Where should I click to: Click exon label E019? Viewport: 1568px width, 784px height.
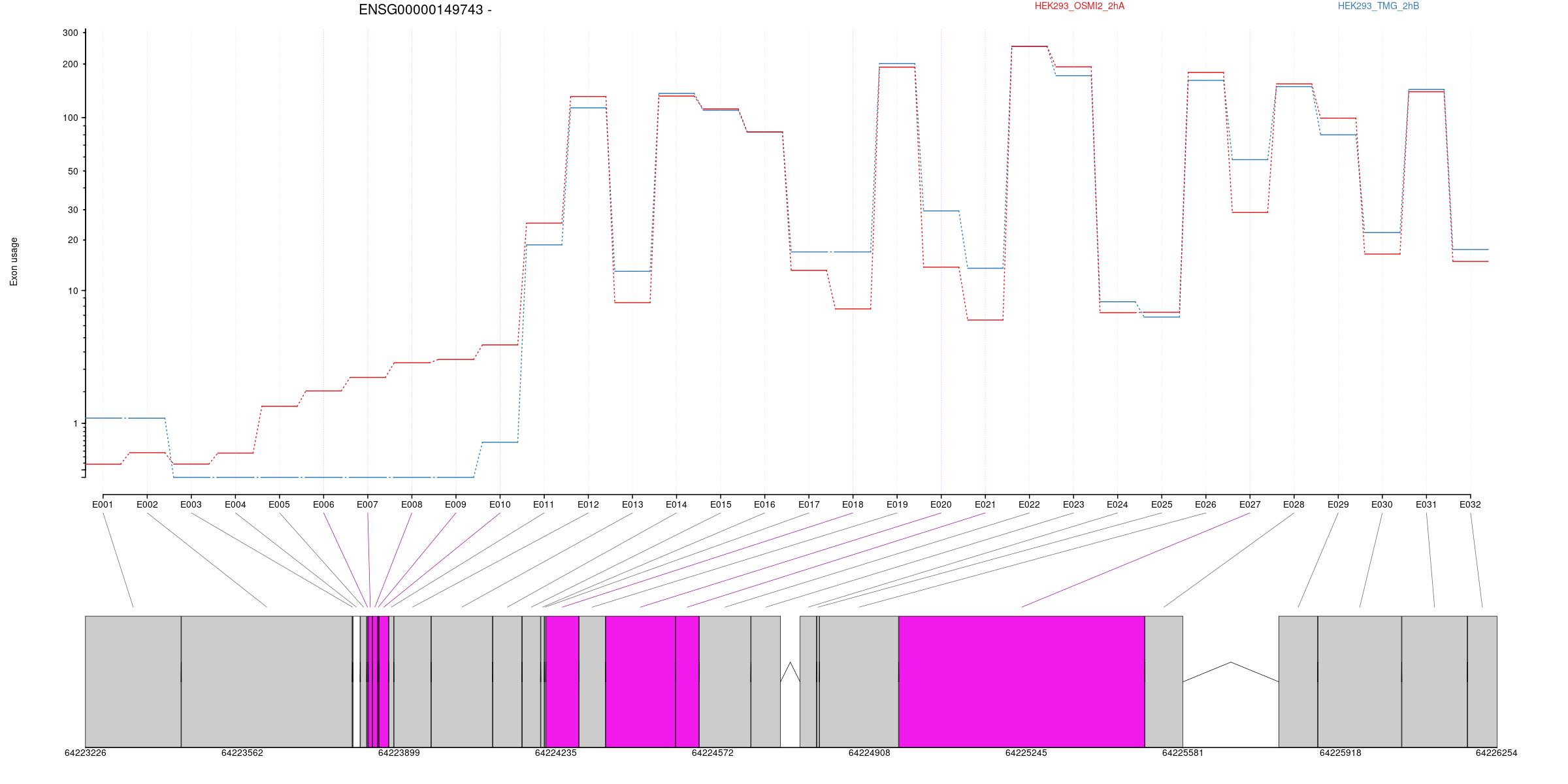pyautogui.click(x=897, y=504)
